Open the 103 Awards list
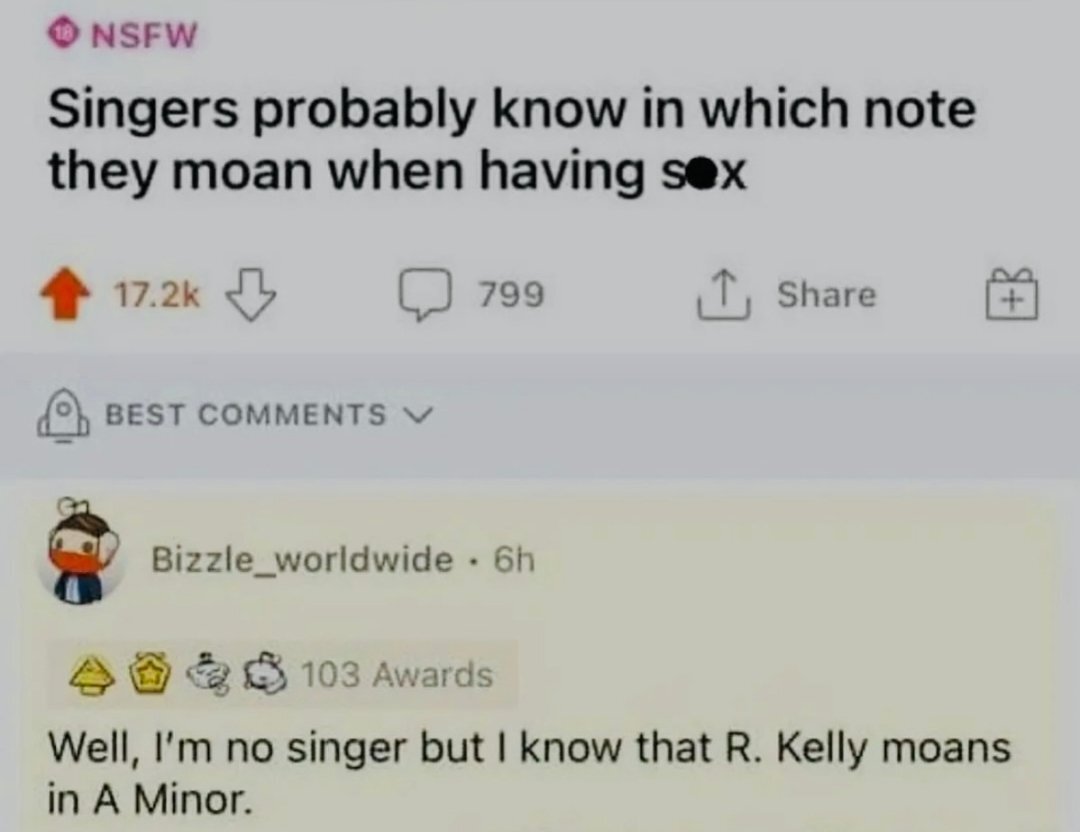 pos(397,675)
